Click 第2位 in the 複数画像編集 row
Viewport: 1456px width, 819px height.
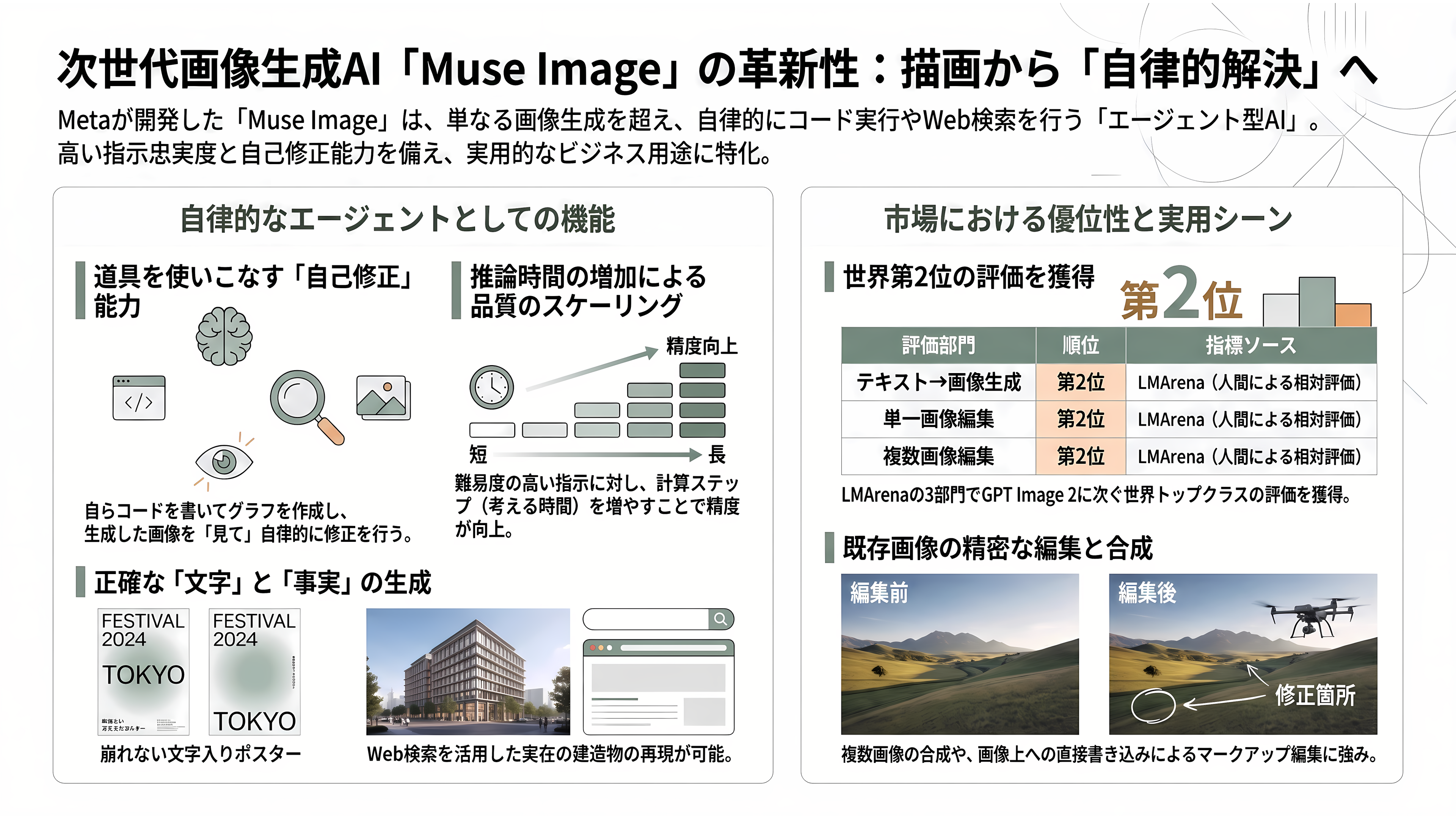click(1081, 457)
